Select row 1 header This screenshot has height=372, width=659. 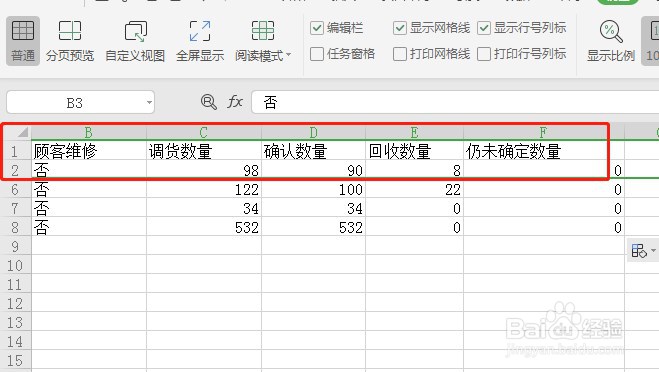click(x=16, y=150)
